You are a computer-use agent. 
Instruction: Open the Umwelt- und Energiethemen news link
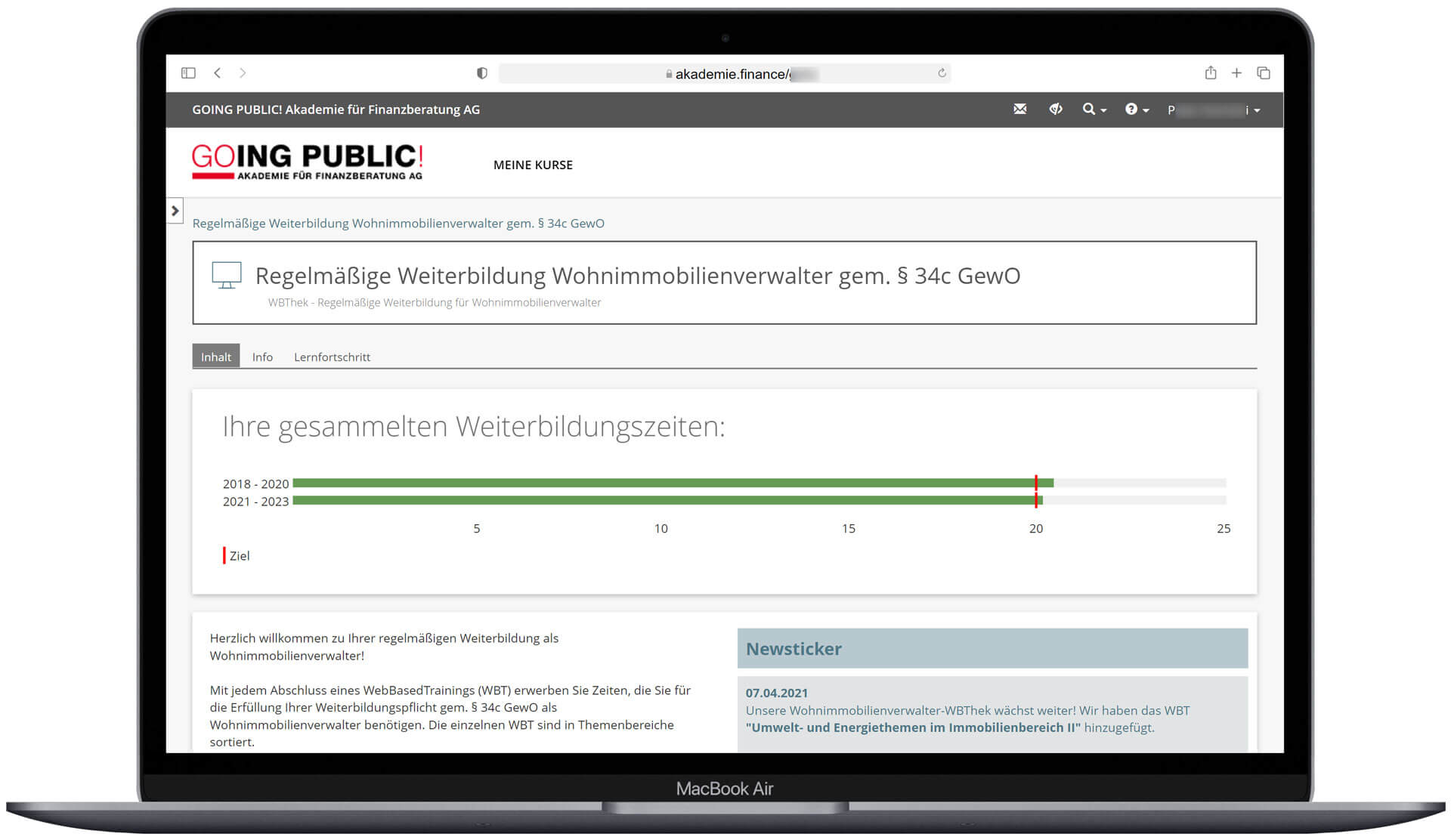tap(913, 727)
